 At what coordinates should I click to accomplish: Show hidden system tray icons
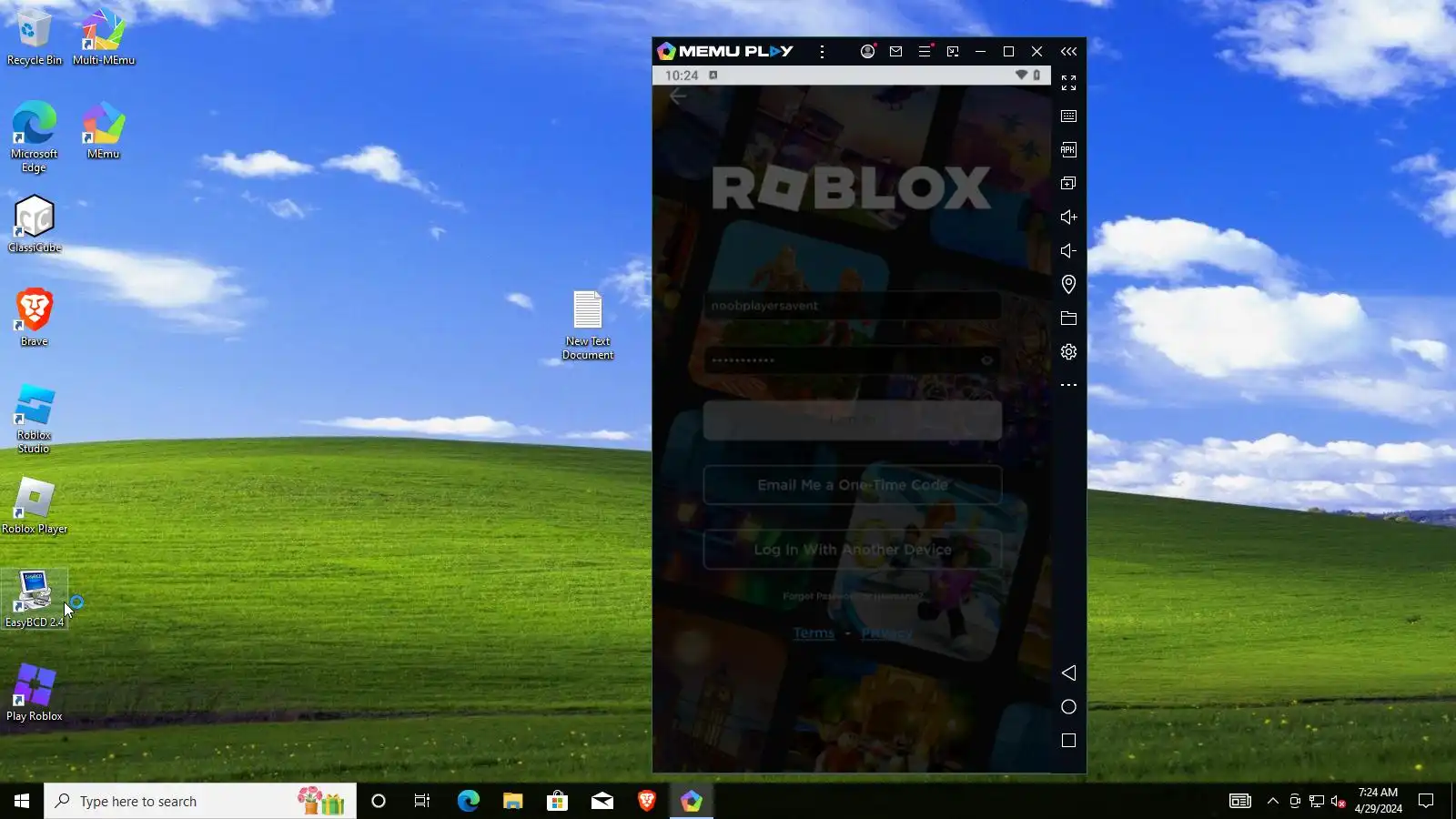pyautogui.click(x=1273, y=801)
